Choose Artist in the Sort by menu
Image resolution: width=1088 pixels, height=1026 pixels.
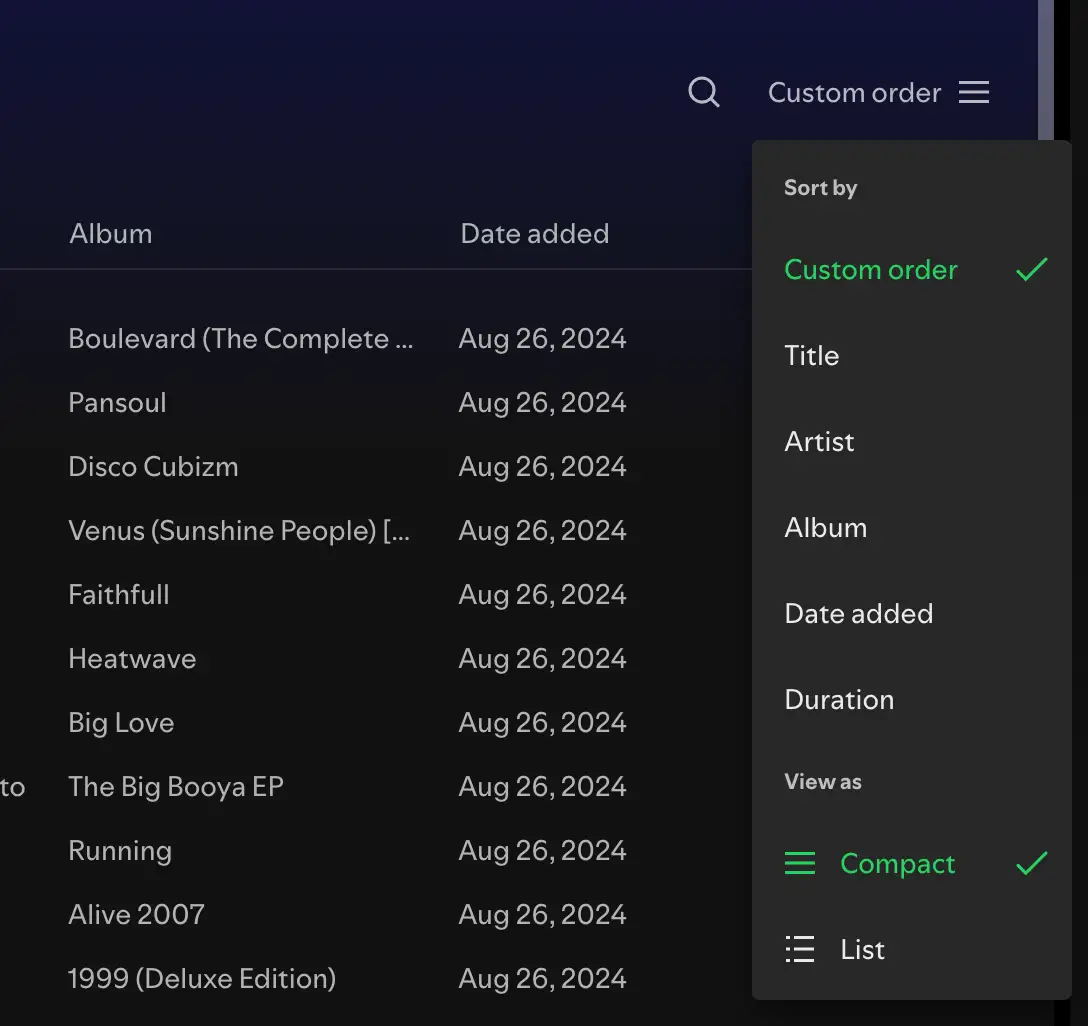tap(819, 441)
